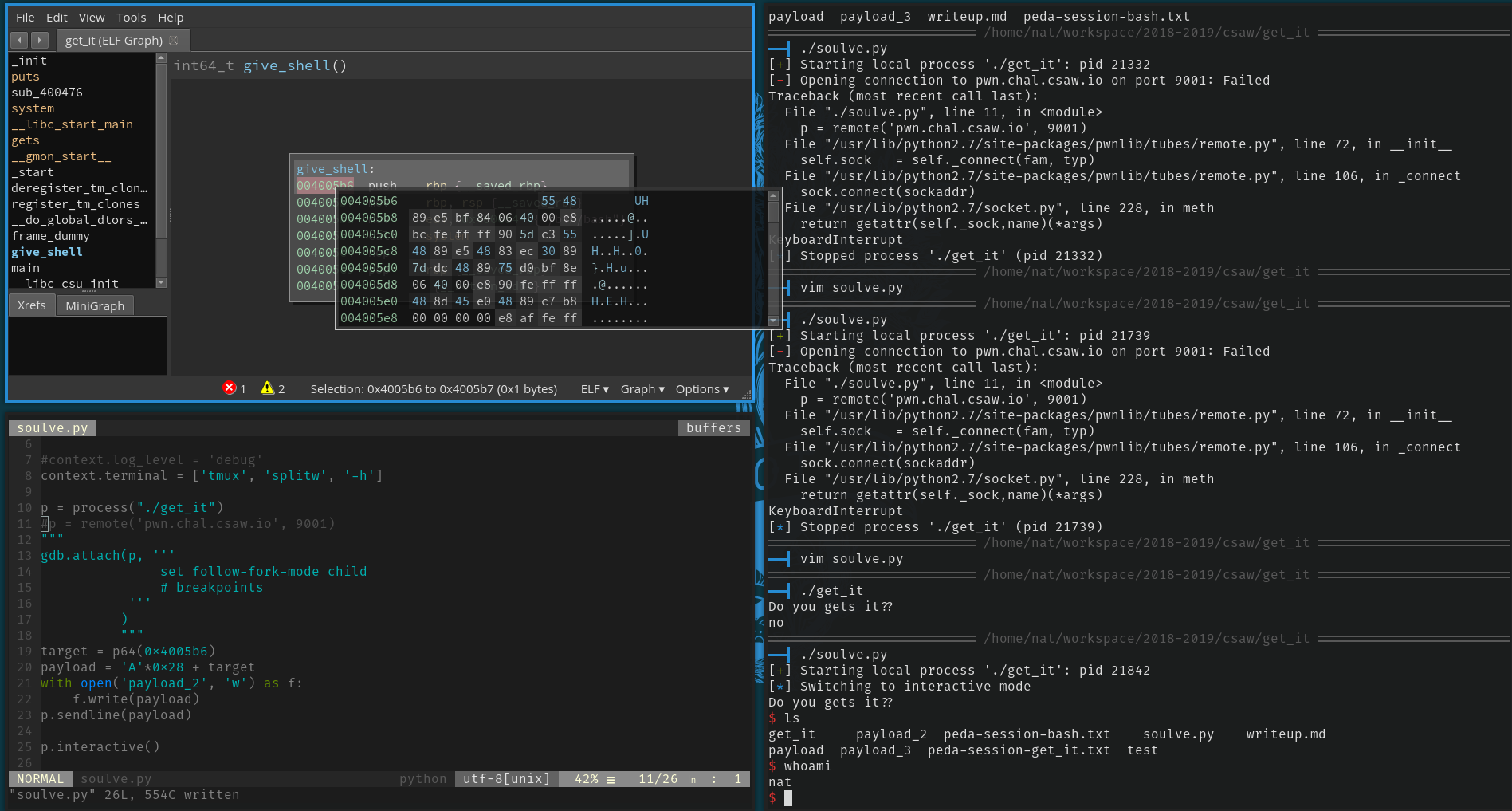This screenshot has height=811, width=1512.
Task: Open the Help menu
Action: 171,17
